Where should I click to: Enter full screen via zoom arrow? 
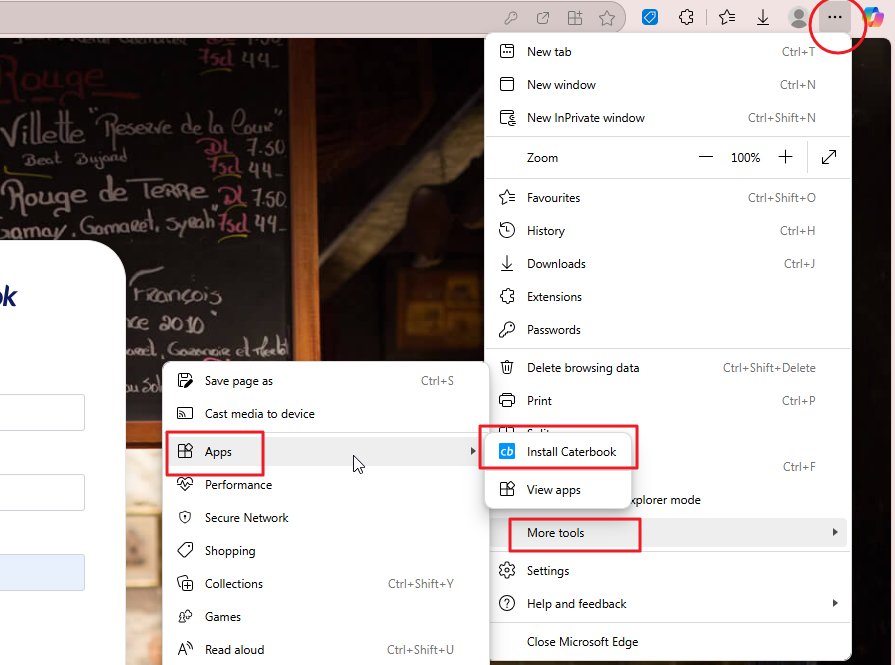[x=829, y=157]
